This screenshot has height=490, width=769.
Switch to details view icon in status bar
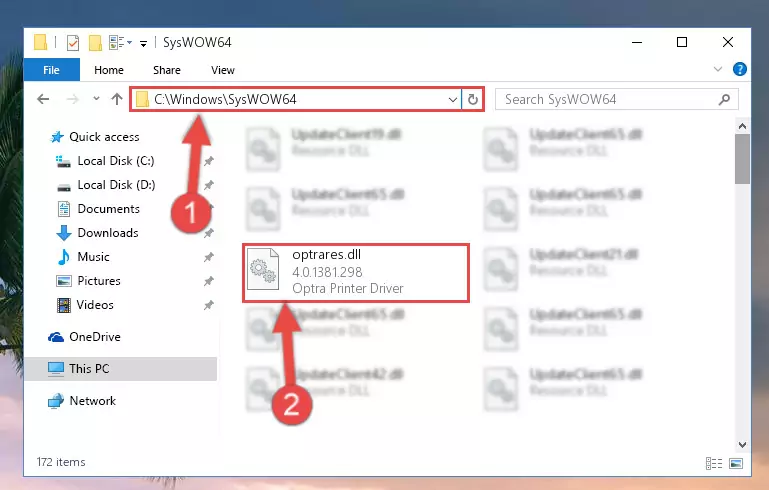tap(714, 463)
